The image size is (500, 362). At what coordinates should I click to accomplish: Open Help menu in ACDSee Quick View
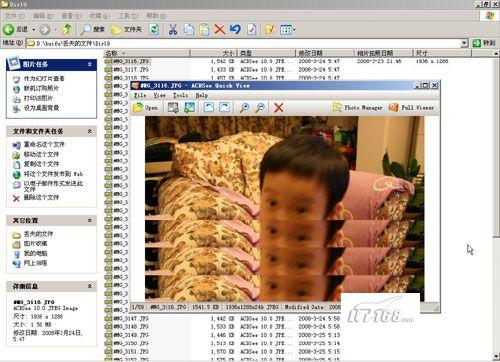(x=202, y=95)
